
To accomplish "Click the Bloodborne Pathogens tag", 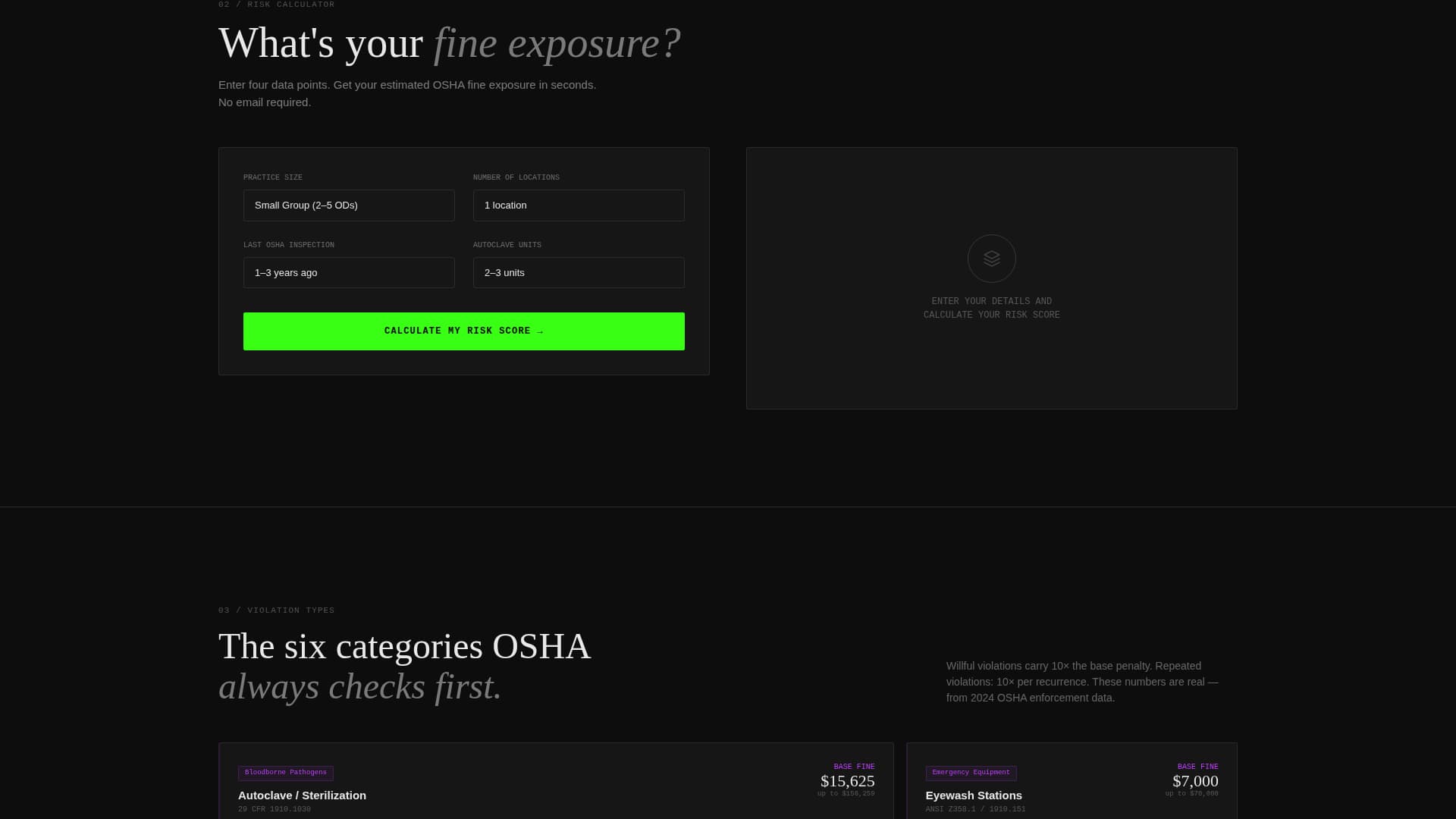I will click(x=286, y=773).
